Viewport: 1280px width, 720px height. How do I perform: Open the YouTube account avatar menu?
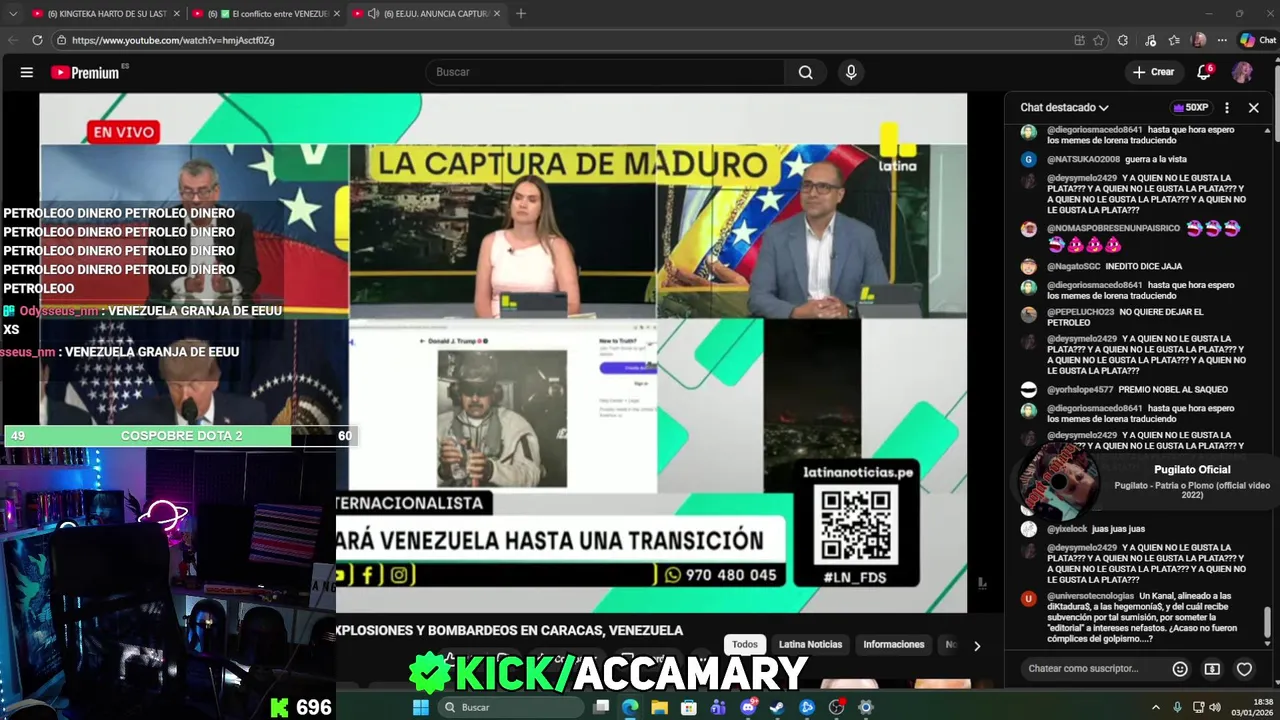pyautogui.click(x=1242, y=72)
